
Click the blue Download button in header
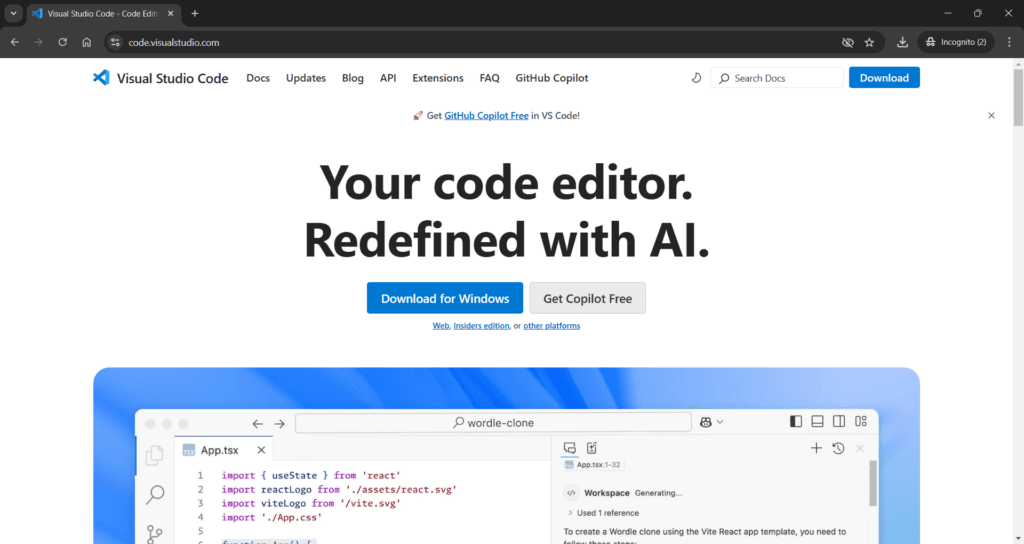(x=884, y=78)
